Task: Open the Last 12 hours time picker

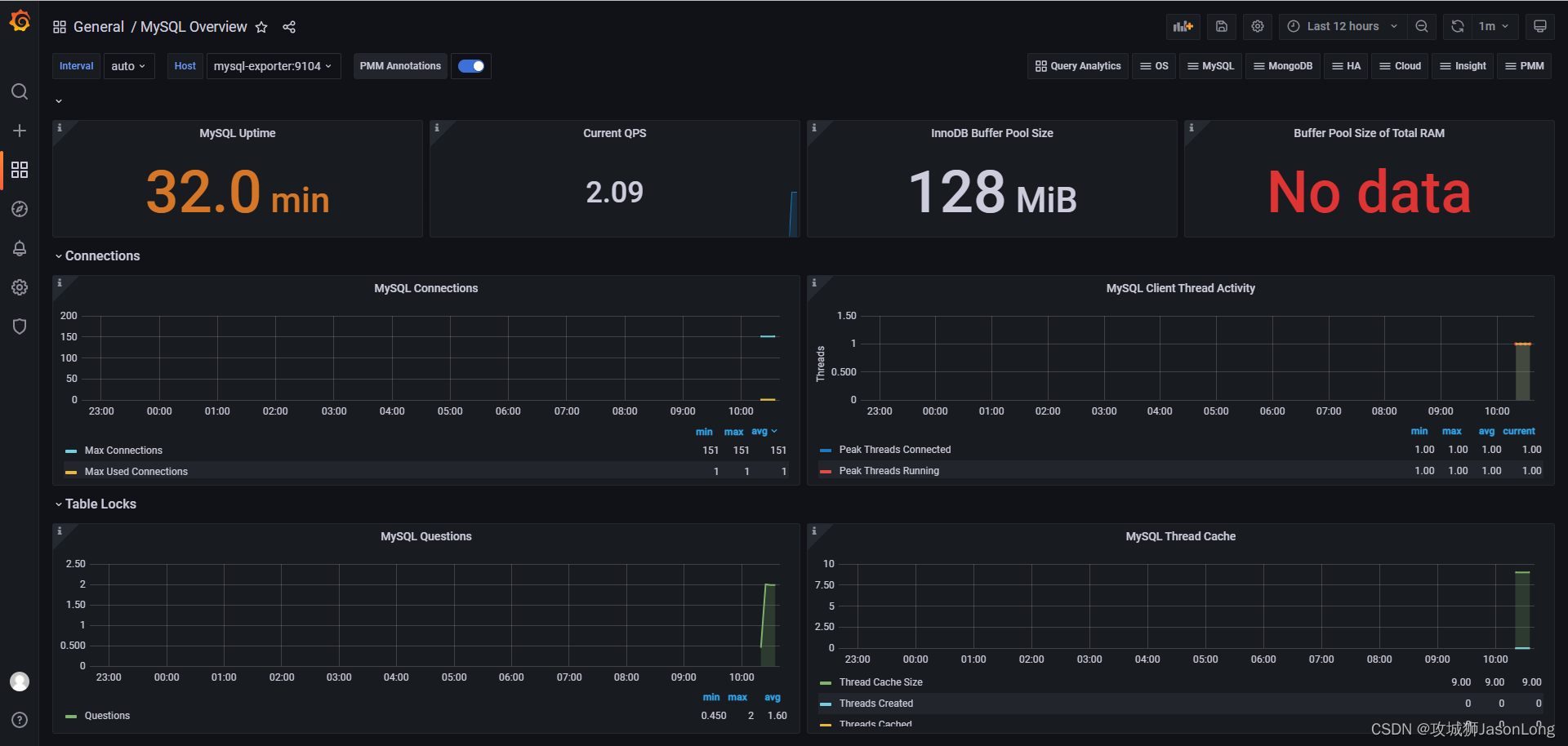Action: [x=1343, y=26]
